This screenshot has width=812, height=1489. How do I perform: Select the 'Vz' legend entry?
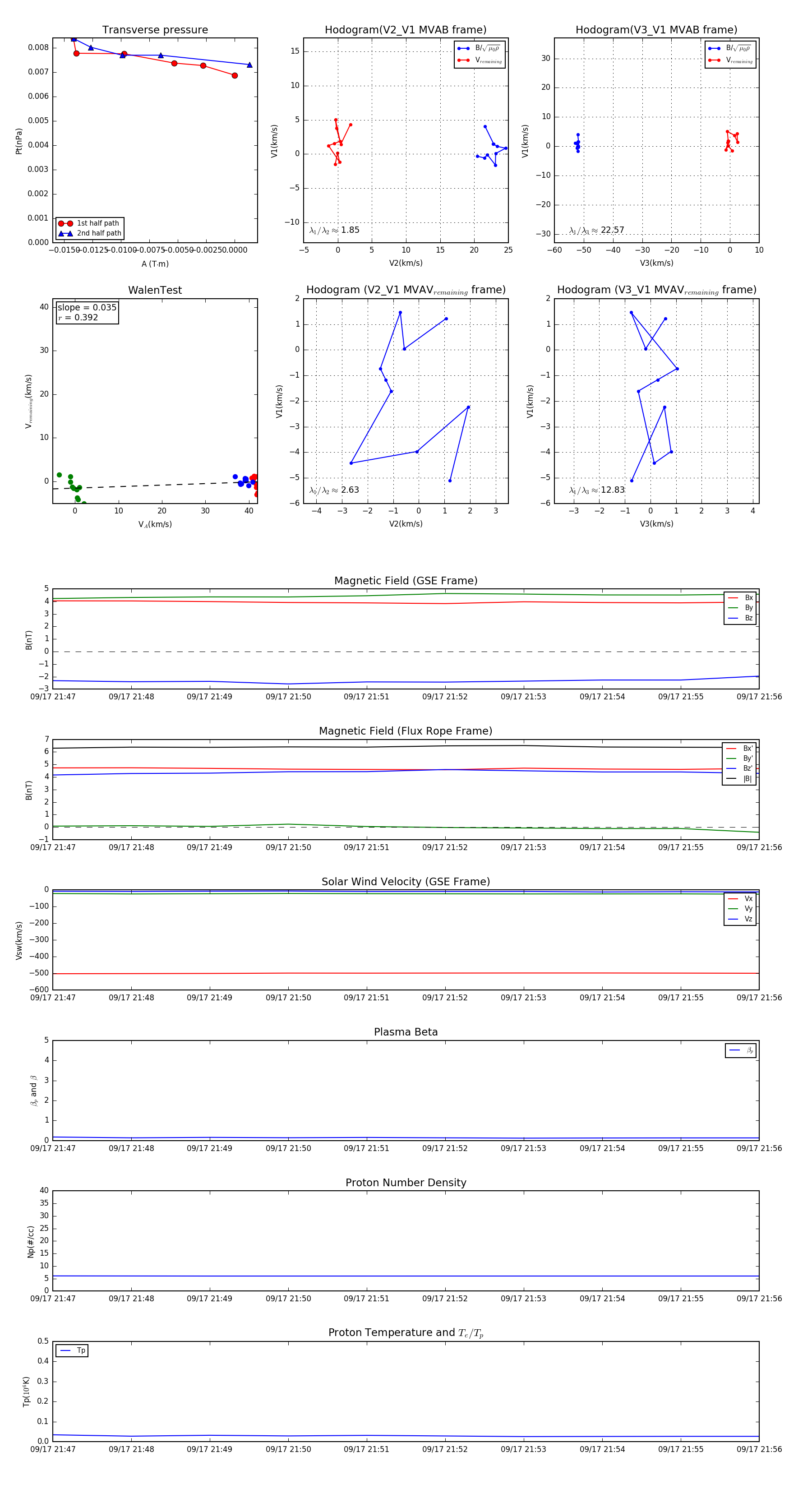pyautogui.click(x=740, y=919)
